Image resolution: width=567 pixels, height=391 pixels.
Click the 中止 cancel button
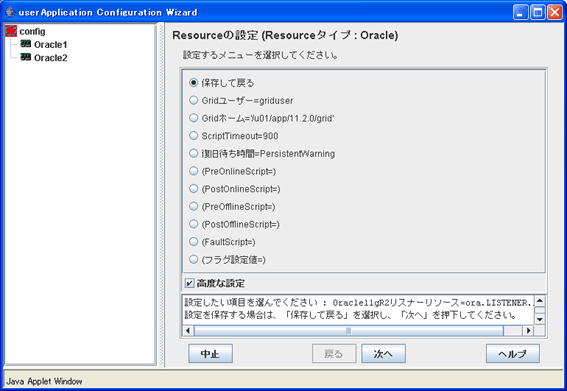[210, 353]
